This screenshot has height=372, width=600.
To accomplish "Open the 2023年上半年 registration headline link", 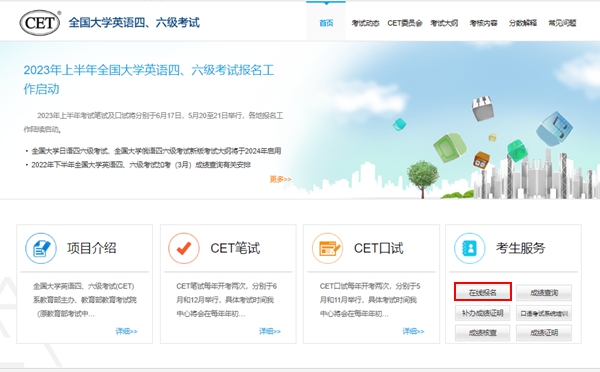I will 149,80.
